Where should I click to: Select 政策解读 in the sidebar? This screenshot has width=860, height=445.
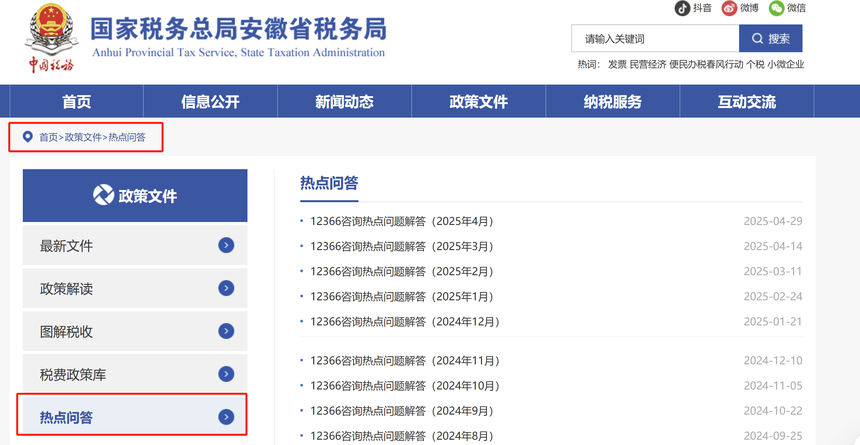135,288
